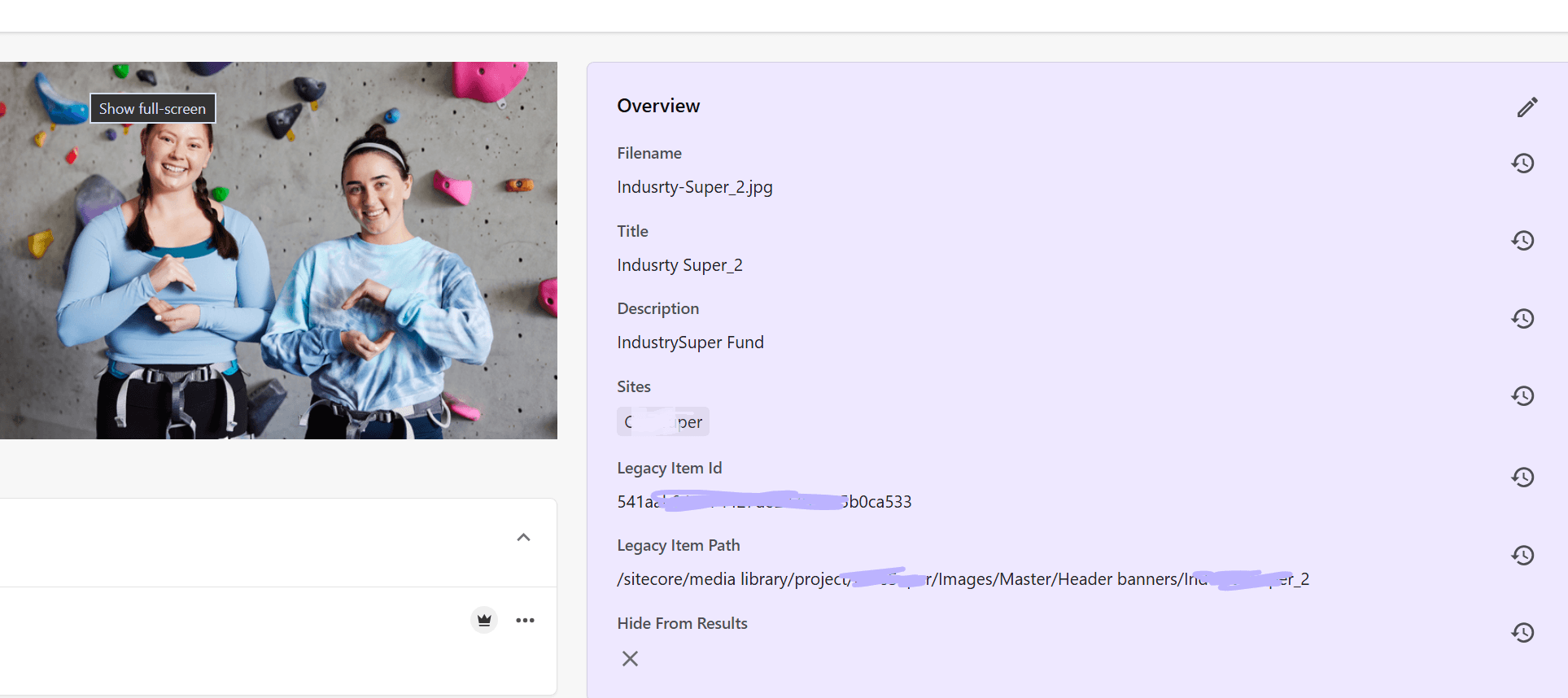
Task: Click the Legacy Item Id value
Action: [x=764, y=501]
